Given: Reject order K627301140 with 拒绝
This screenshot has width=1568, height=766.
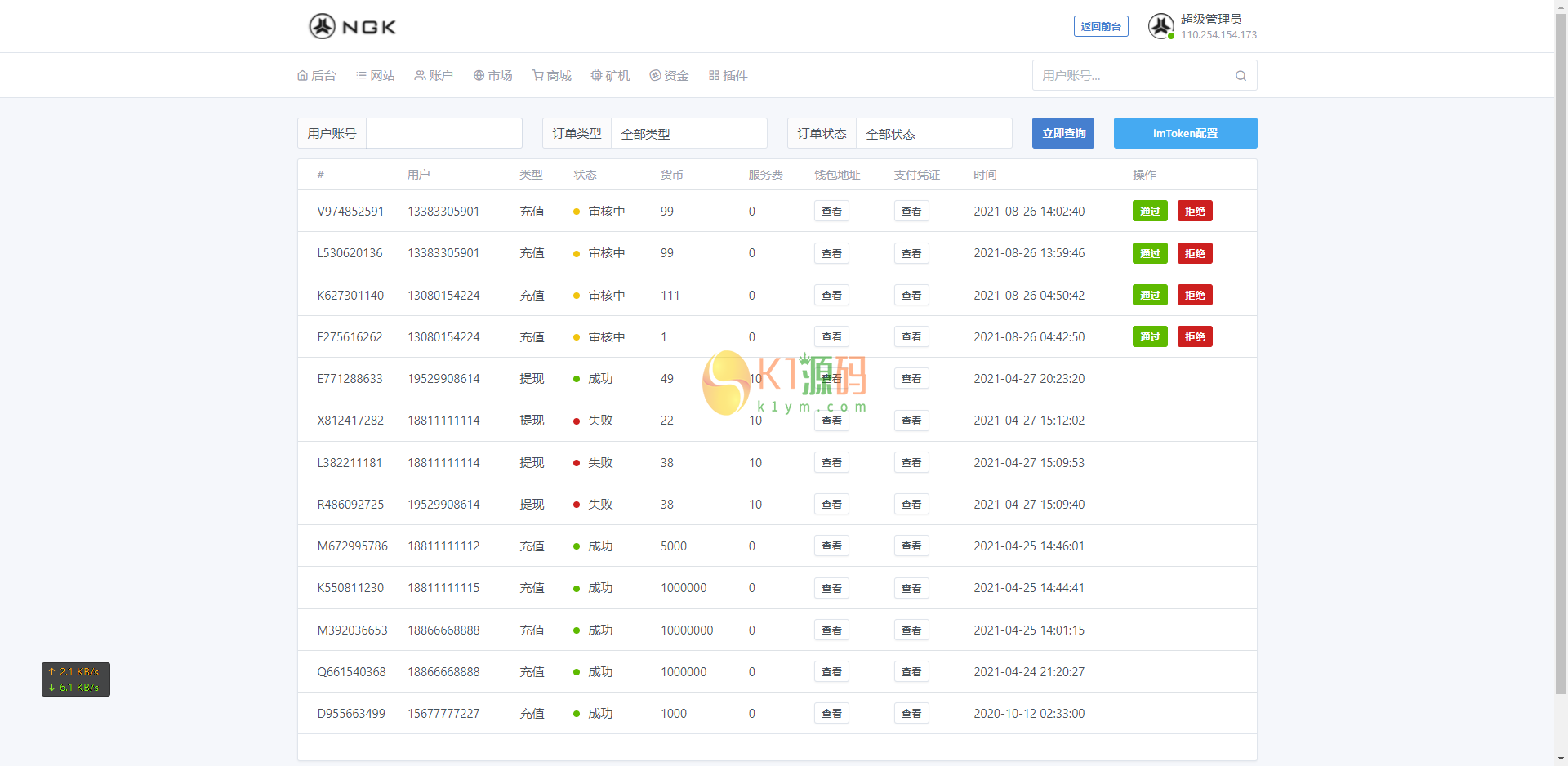Looking at the screenshot, I should 1195,296.
